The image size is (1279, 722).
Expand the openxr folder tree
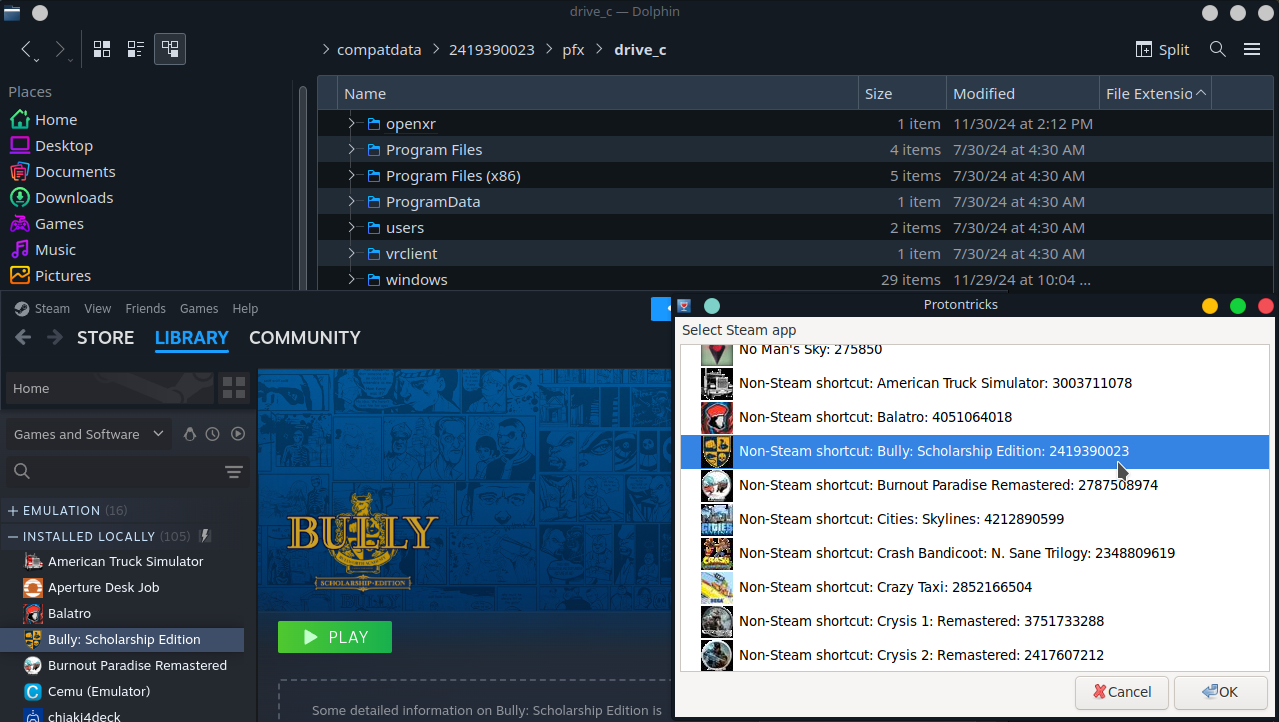click(351, 123)
